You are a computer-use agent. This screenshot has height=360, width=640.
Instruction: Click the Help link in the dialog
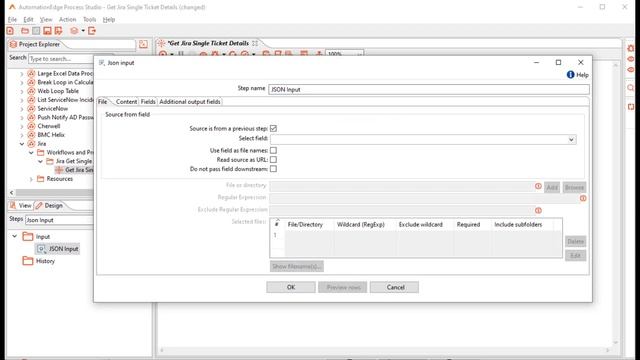[x=582, y=75]
